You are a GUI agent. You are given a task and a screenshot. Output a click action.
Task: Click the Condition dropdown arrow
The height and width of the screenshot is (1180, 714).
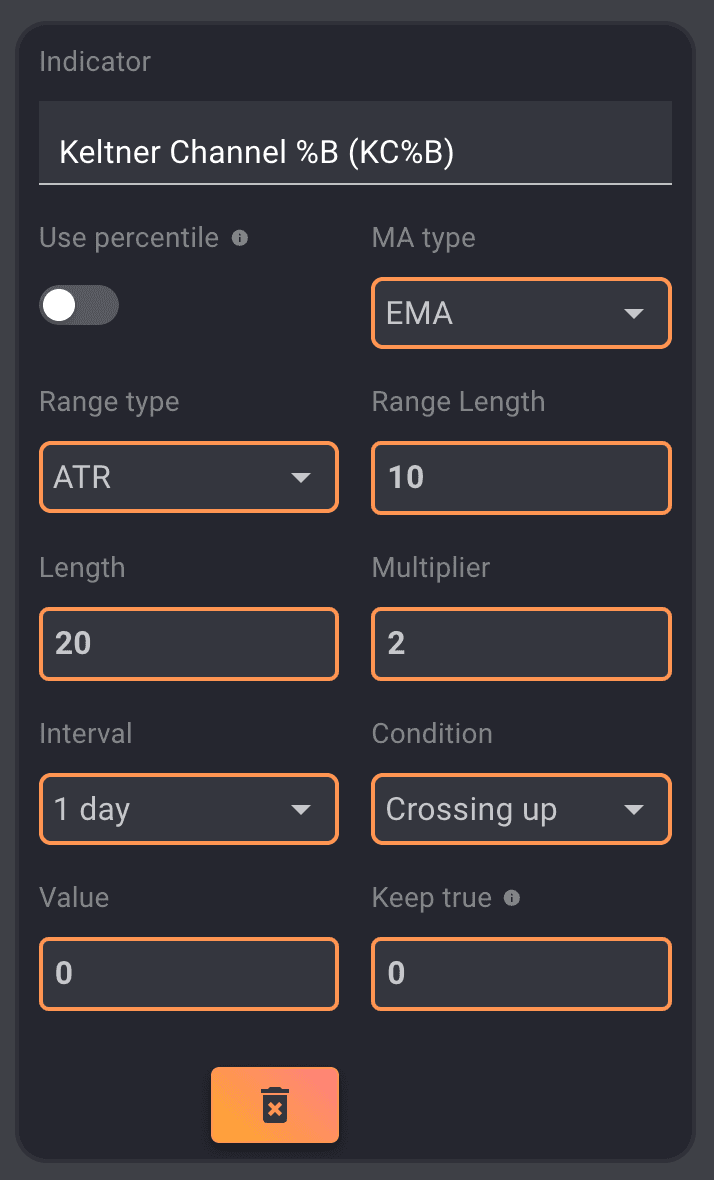tap(633, 809)
